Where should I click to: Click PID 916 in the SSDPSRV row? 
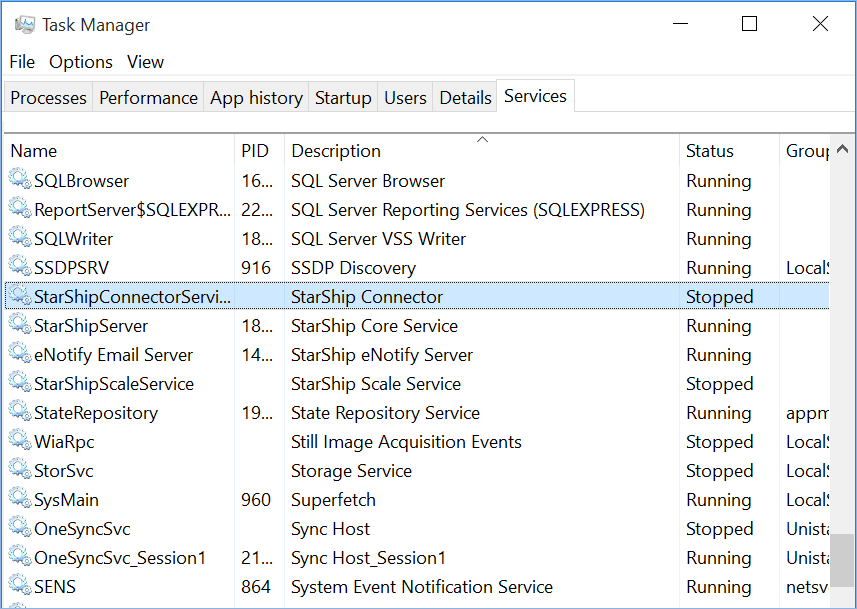pyautogui.click(x=256, y=268)
